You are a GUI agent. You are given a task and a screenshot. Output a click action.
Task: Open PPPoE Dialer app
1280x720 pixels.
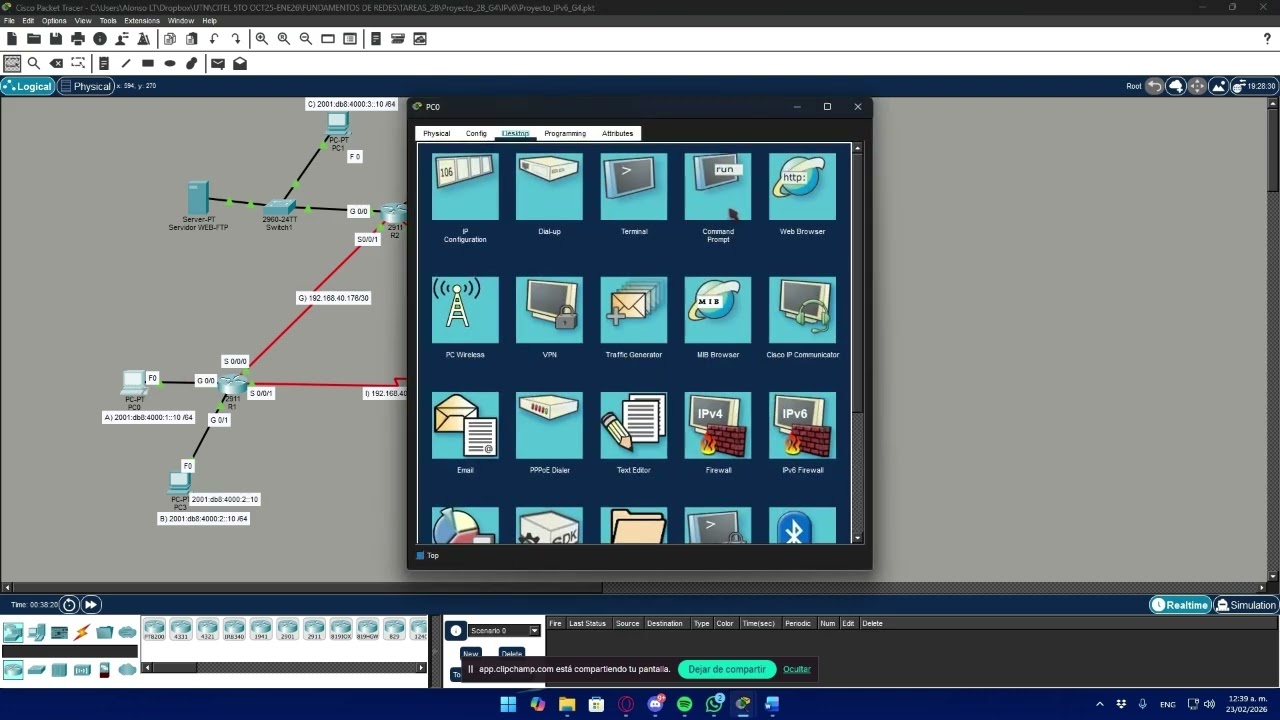point(549,425)
